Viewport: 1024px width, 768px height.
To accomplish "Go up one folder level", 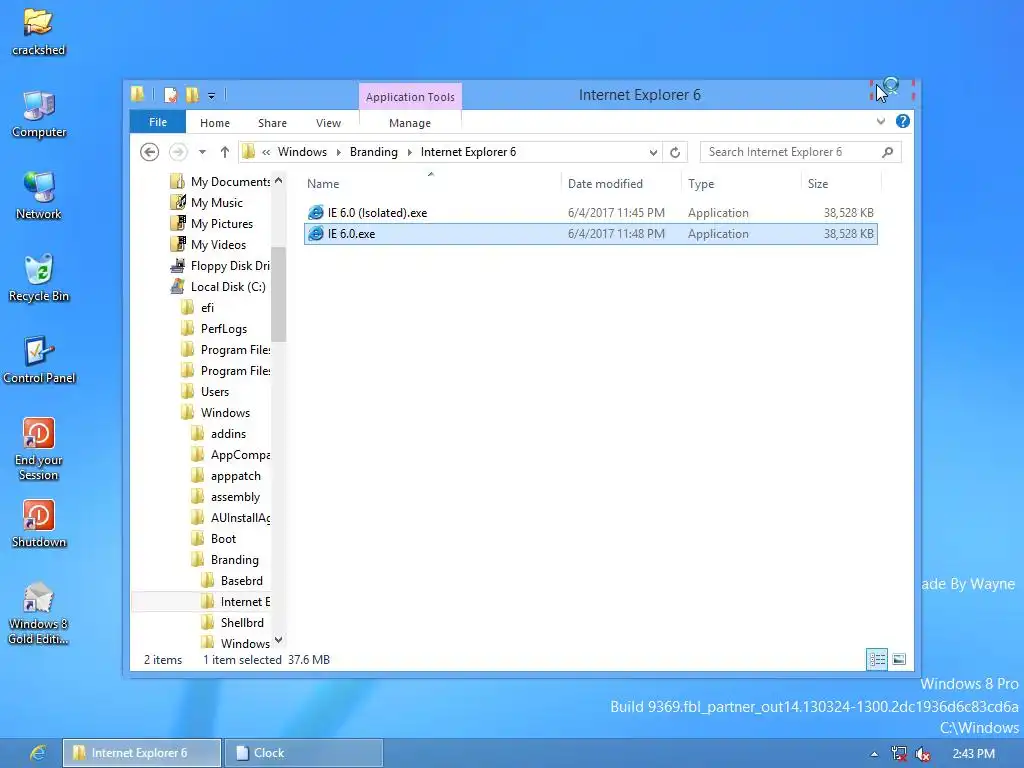I will [225, 152].
